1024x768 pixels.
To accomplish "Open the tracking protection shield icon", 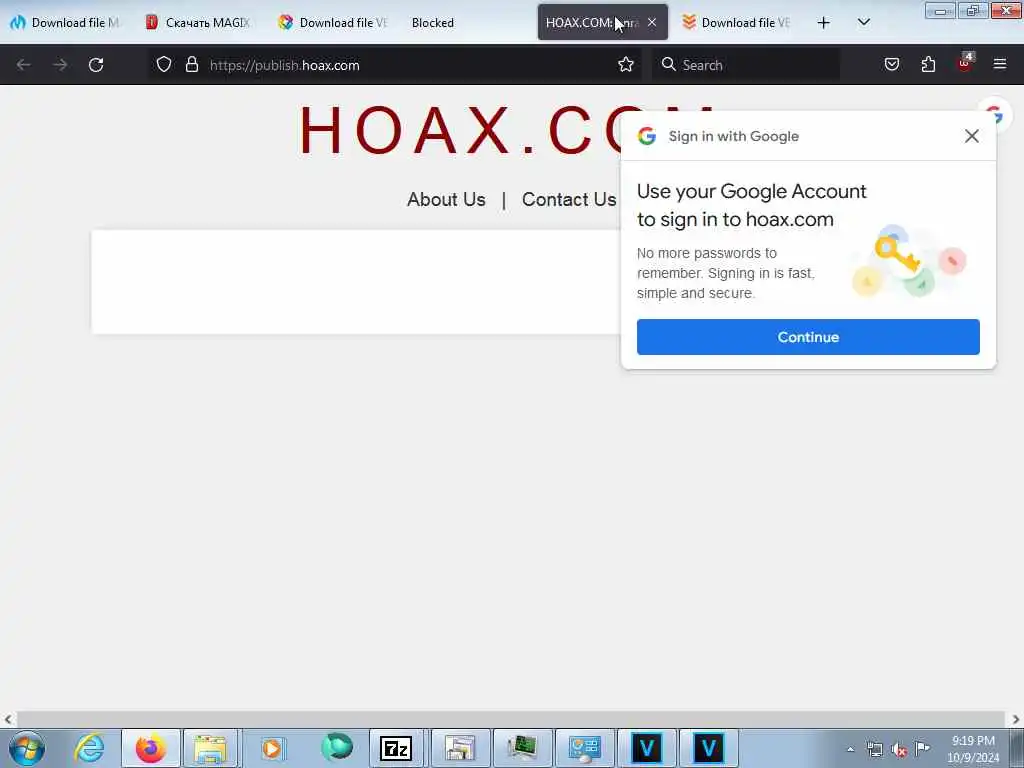I will click(164, 65).
